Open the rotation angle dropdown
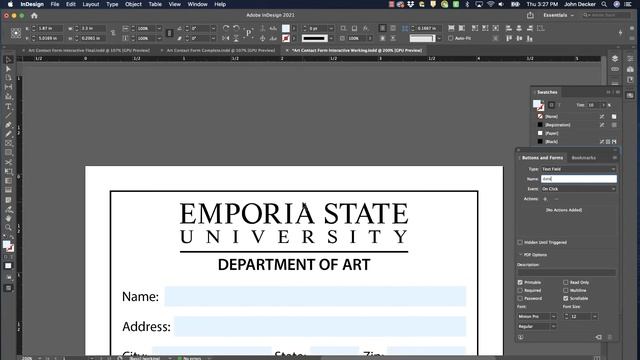 [x=213, y=28]
